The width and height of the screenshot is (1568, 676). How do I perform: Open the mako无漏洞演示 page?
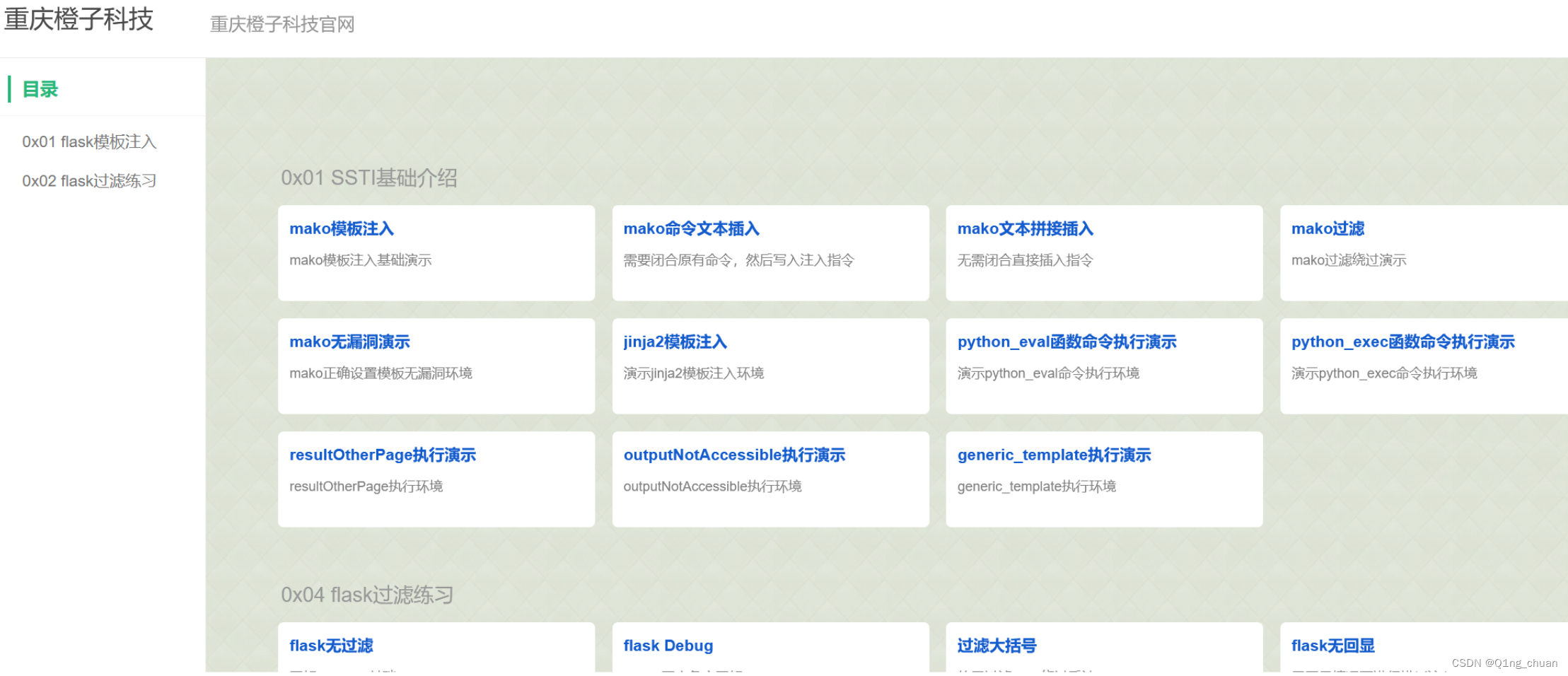coord(349,342)
